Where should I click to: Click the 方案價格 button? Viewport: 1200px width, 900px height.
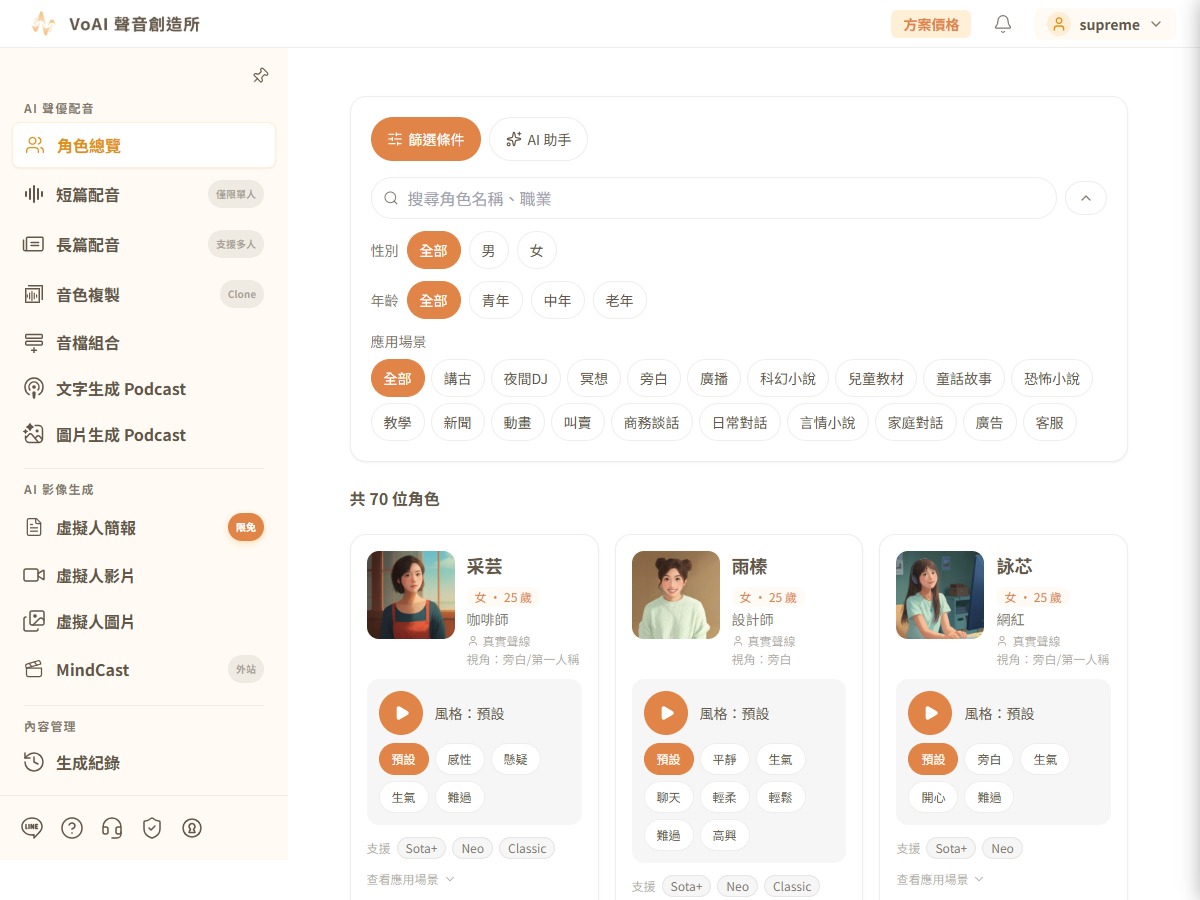point(931,24)
